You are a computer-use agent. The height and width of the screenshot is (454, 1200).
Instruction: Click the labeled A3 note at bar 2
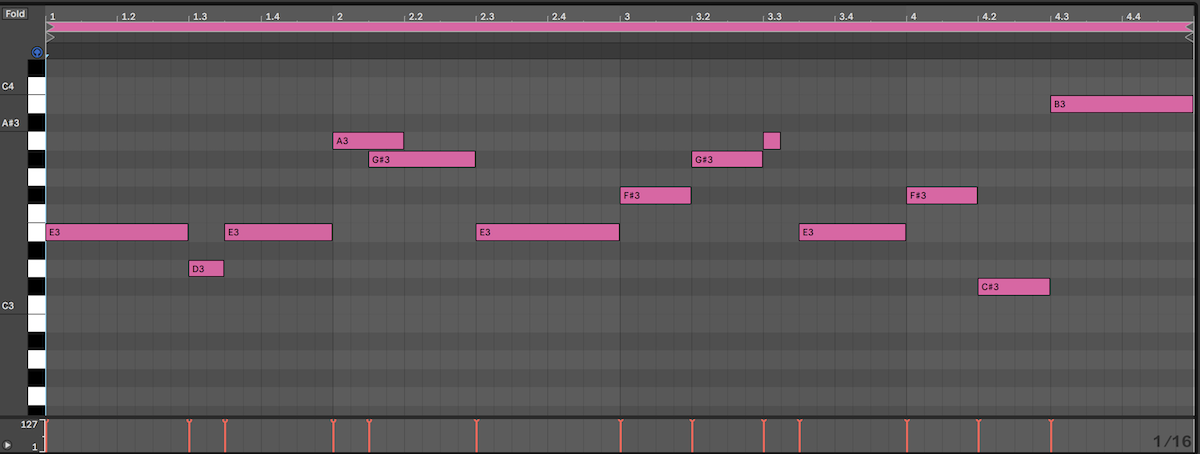point(367,141)
